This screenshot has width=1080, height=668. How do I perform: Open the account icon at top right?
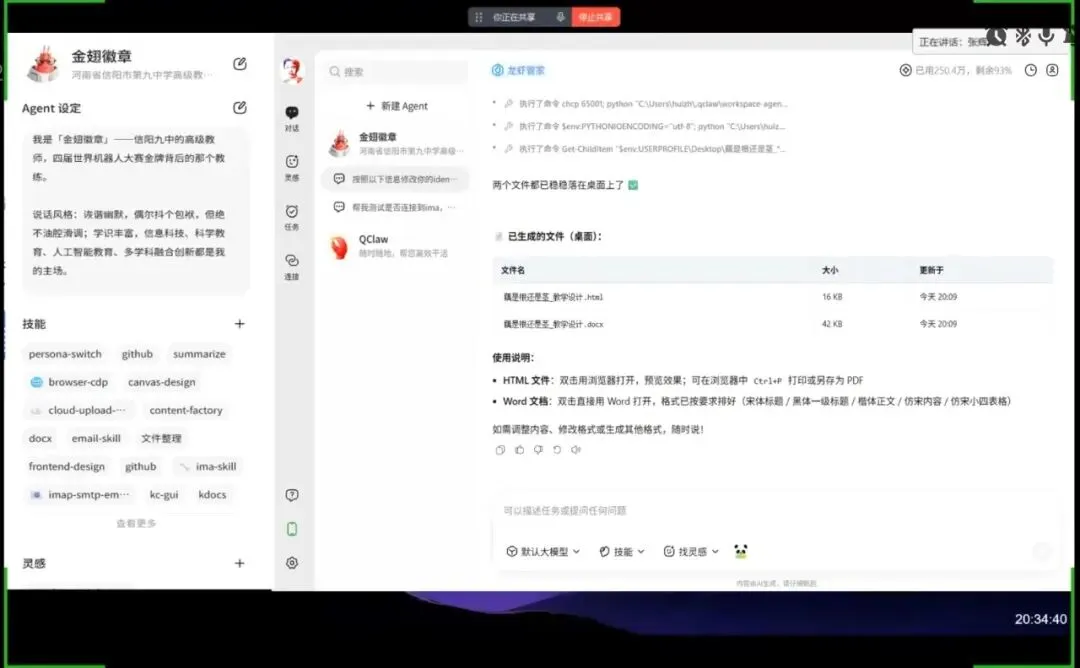(1052, 70)
